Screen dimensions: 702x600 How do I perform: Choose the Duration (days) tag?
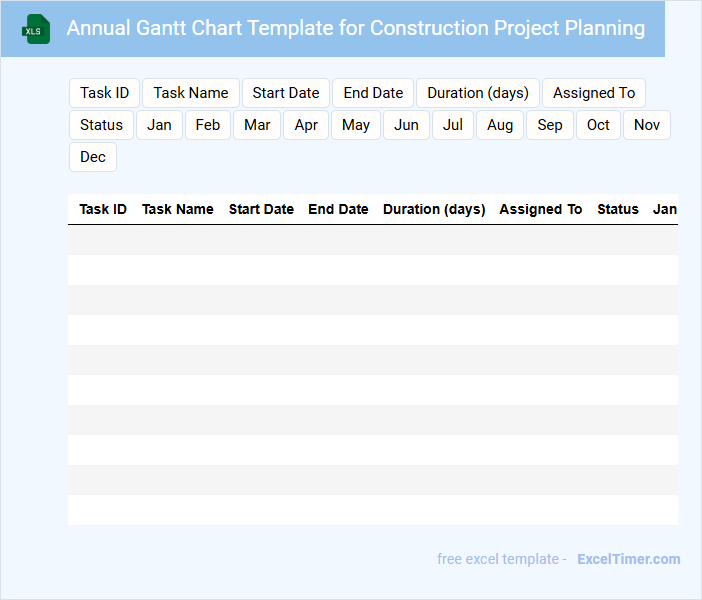click(x=478, y=93)
